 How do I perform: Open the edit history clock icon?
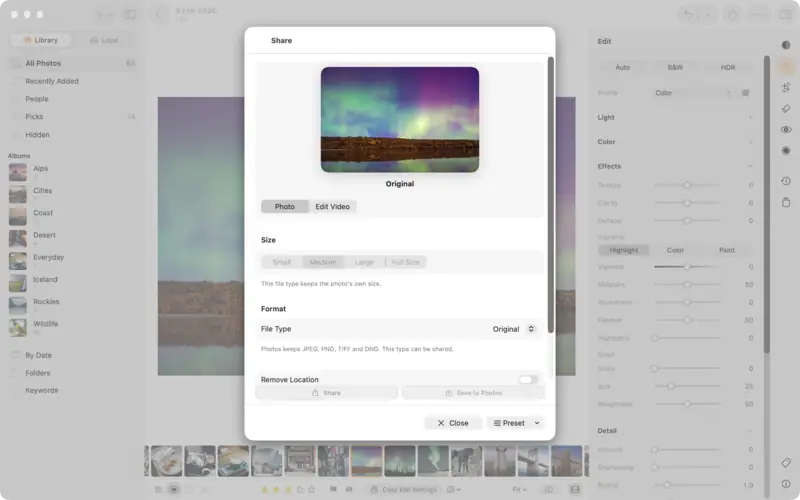[786, 181]
